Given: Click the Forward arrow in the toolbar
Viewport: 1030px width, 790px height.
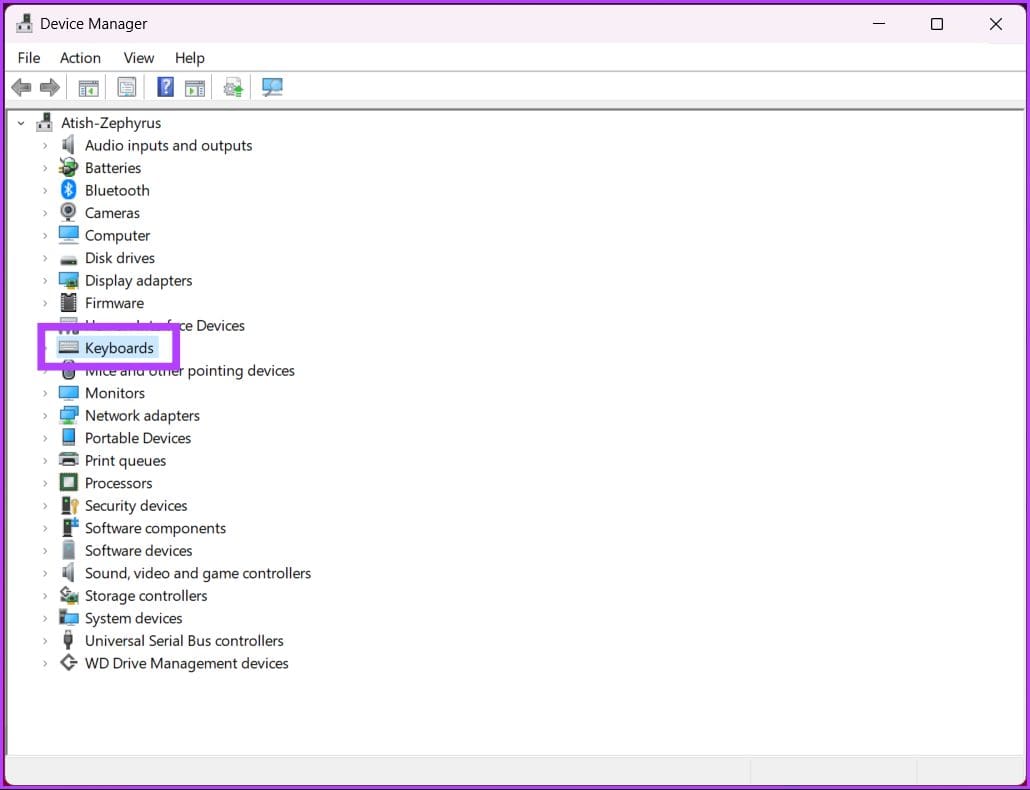Looking at the screenshot, I should (x=50, y=87).
